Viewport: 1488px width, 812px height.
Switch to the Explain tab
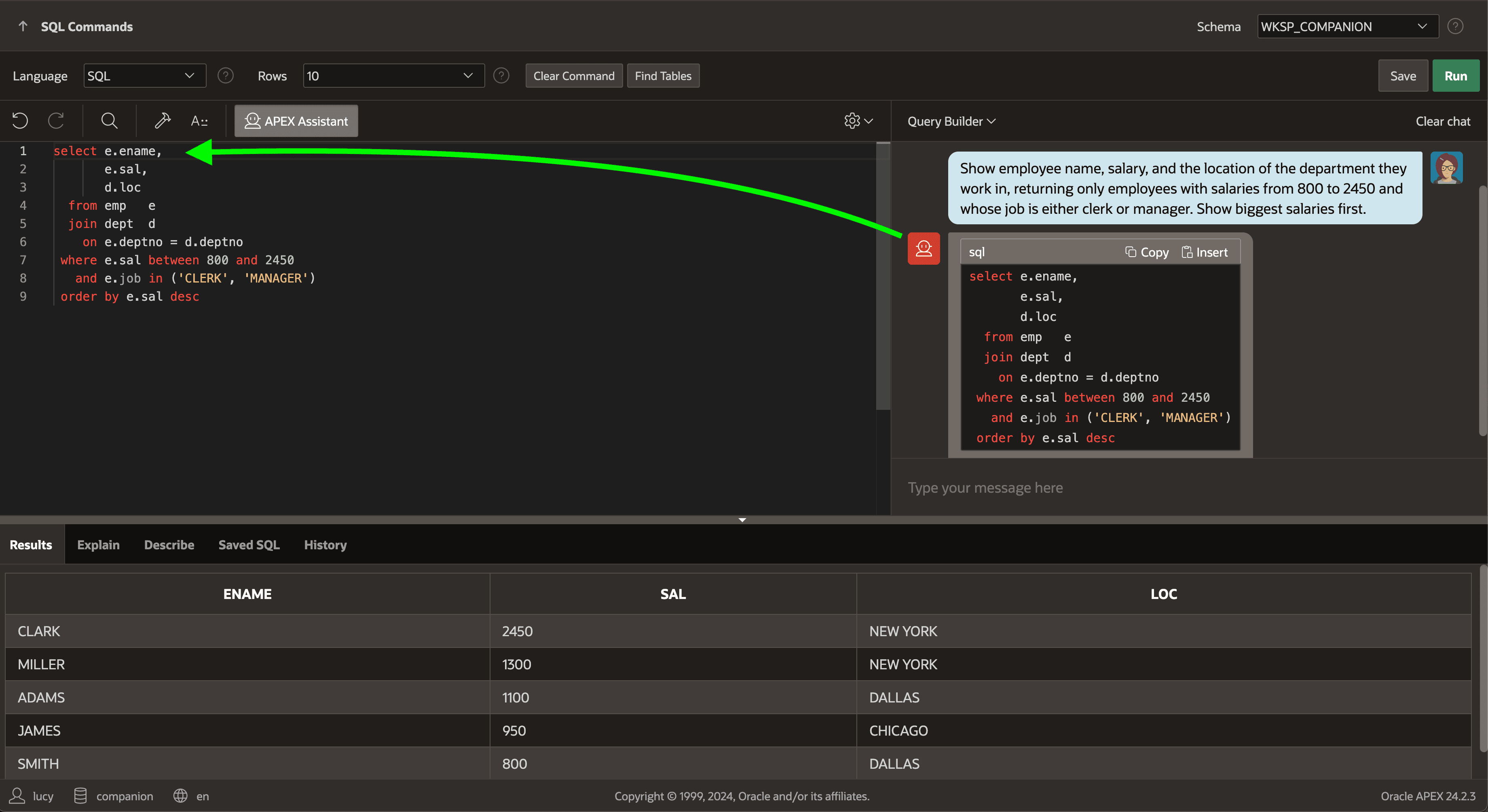98,544
